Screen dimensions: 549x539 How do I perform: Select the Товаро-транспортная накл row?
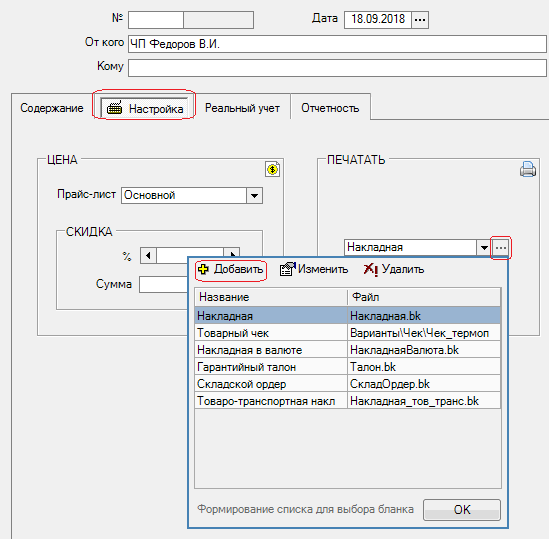[348, 401]
